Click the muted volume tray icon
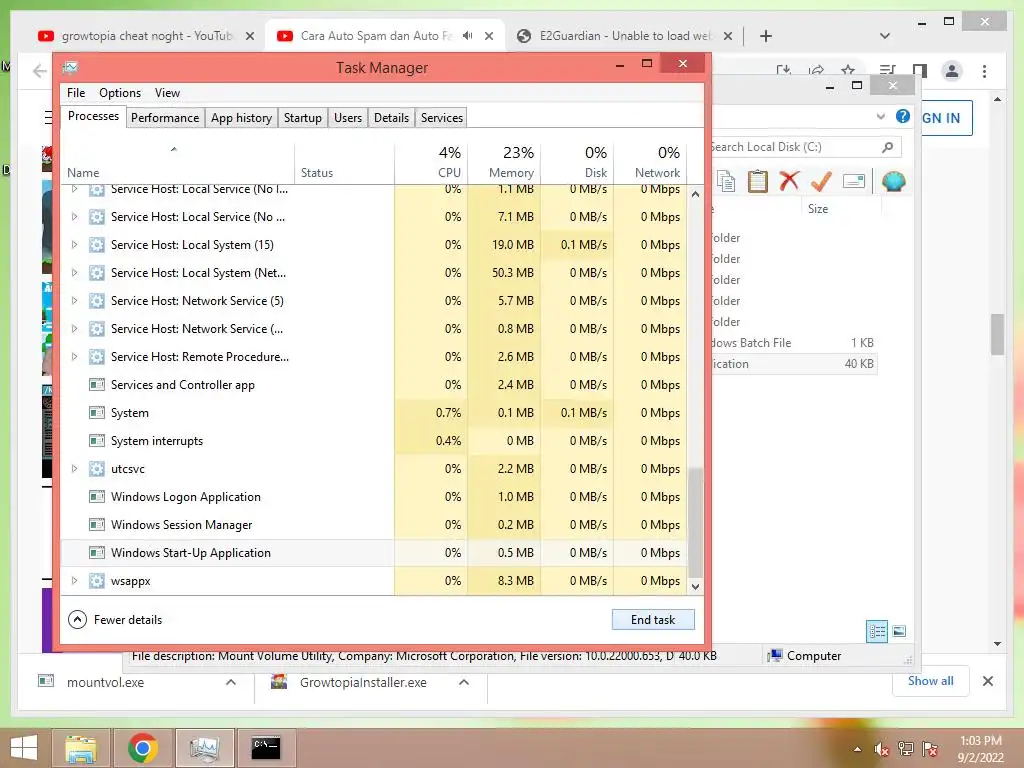 (x=881, y=749)
